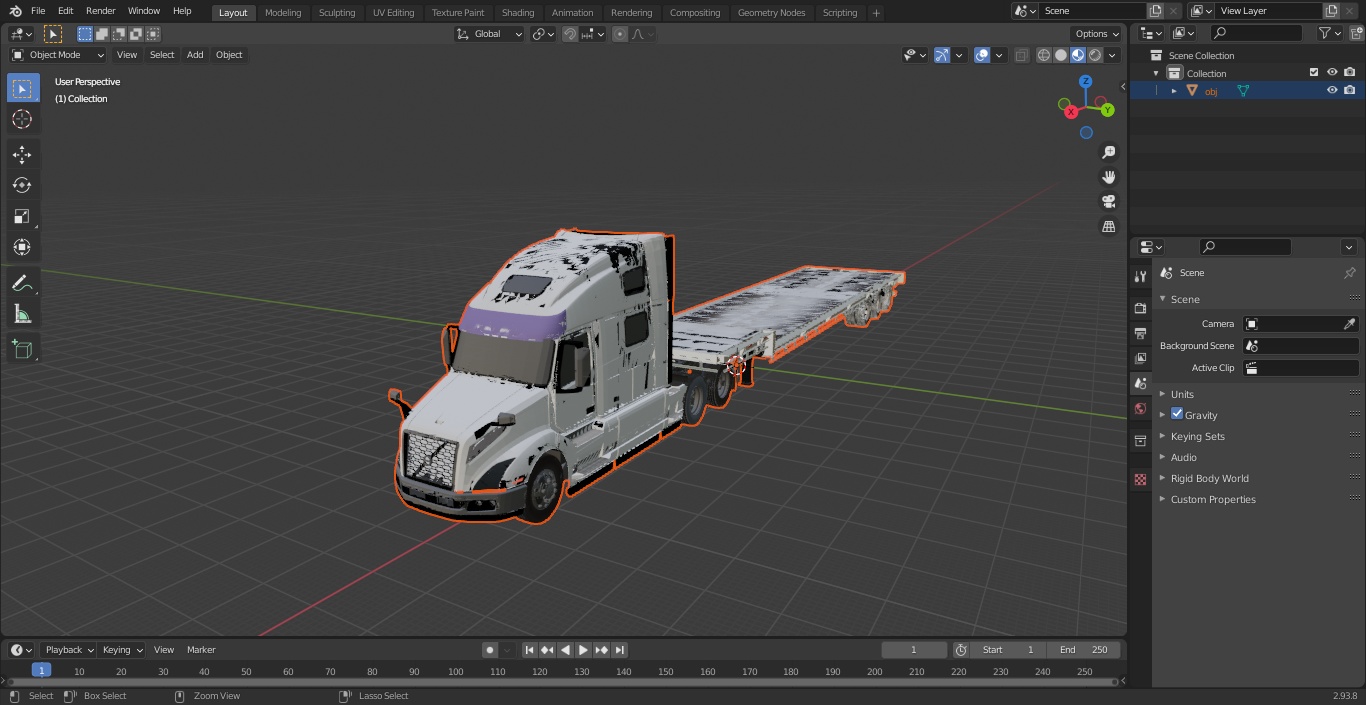Open the File menu

tap(38, 11)
